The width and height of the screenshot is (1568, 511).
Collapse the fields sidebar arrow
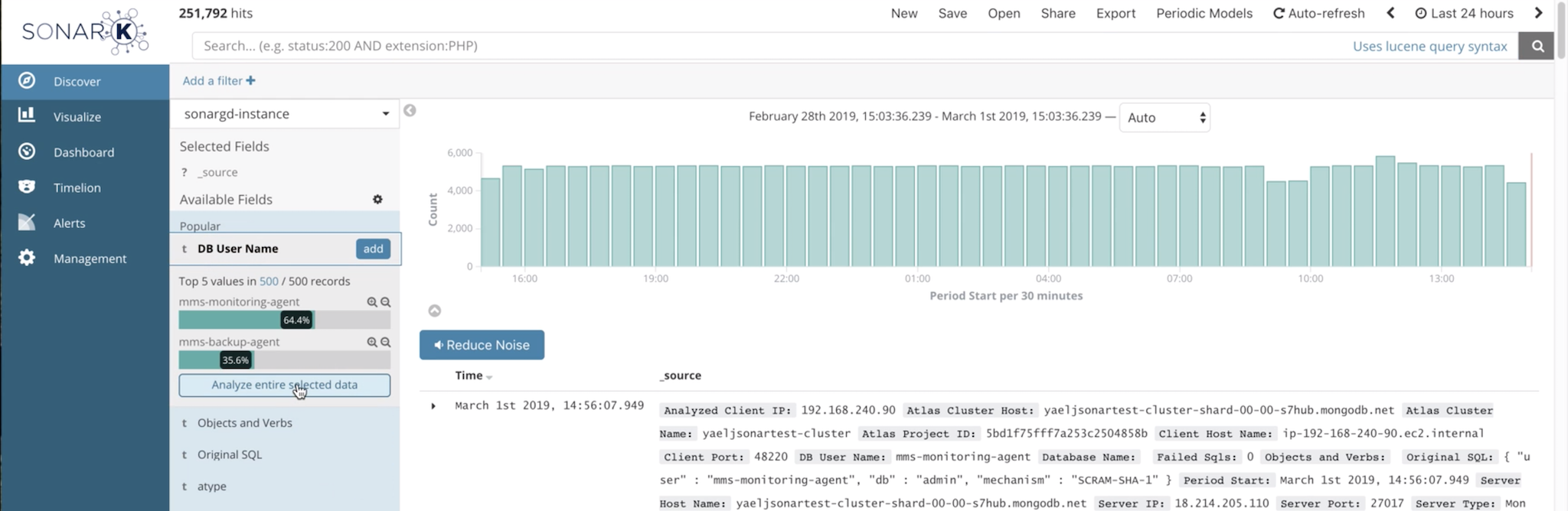pyautogui.click(x=410, y=110)
